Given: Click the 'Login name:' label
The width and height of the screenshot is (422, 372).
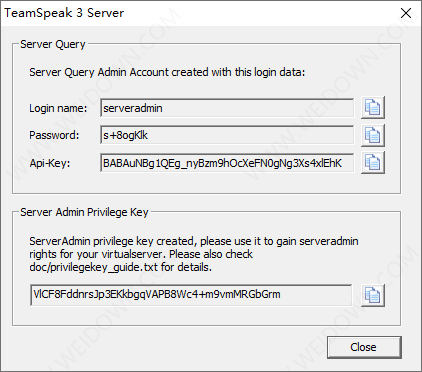Looking at the screenshot, I should [58, 108].
